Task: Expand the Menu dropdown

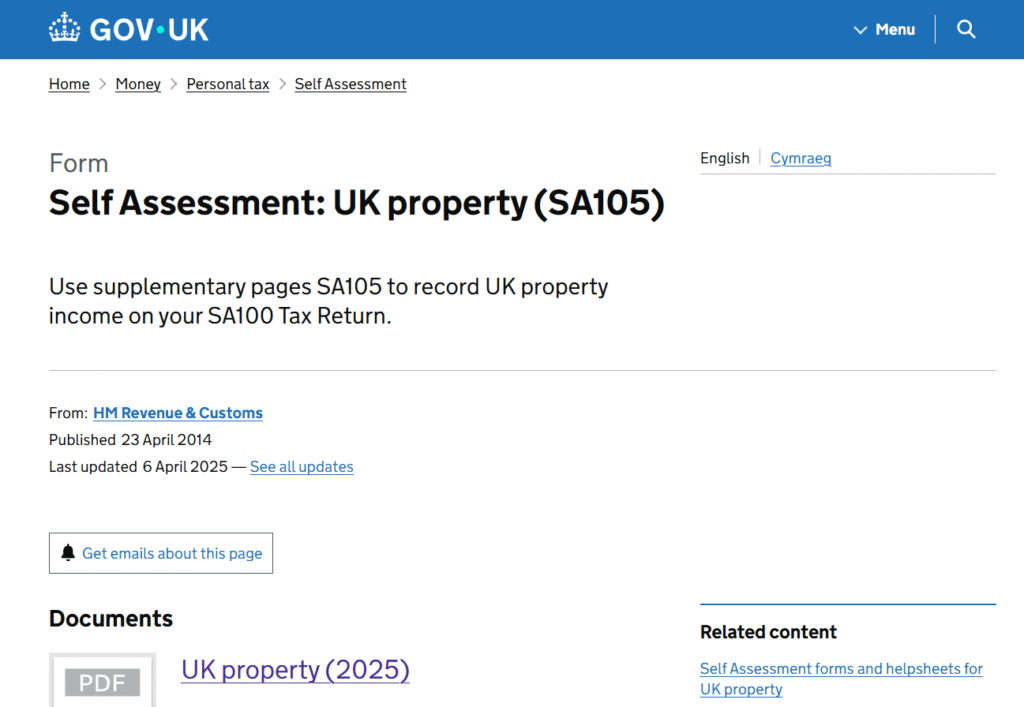Action: point(894,30)
